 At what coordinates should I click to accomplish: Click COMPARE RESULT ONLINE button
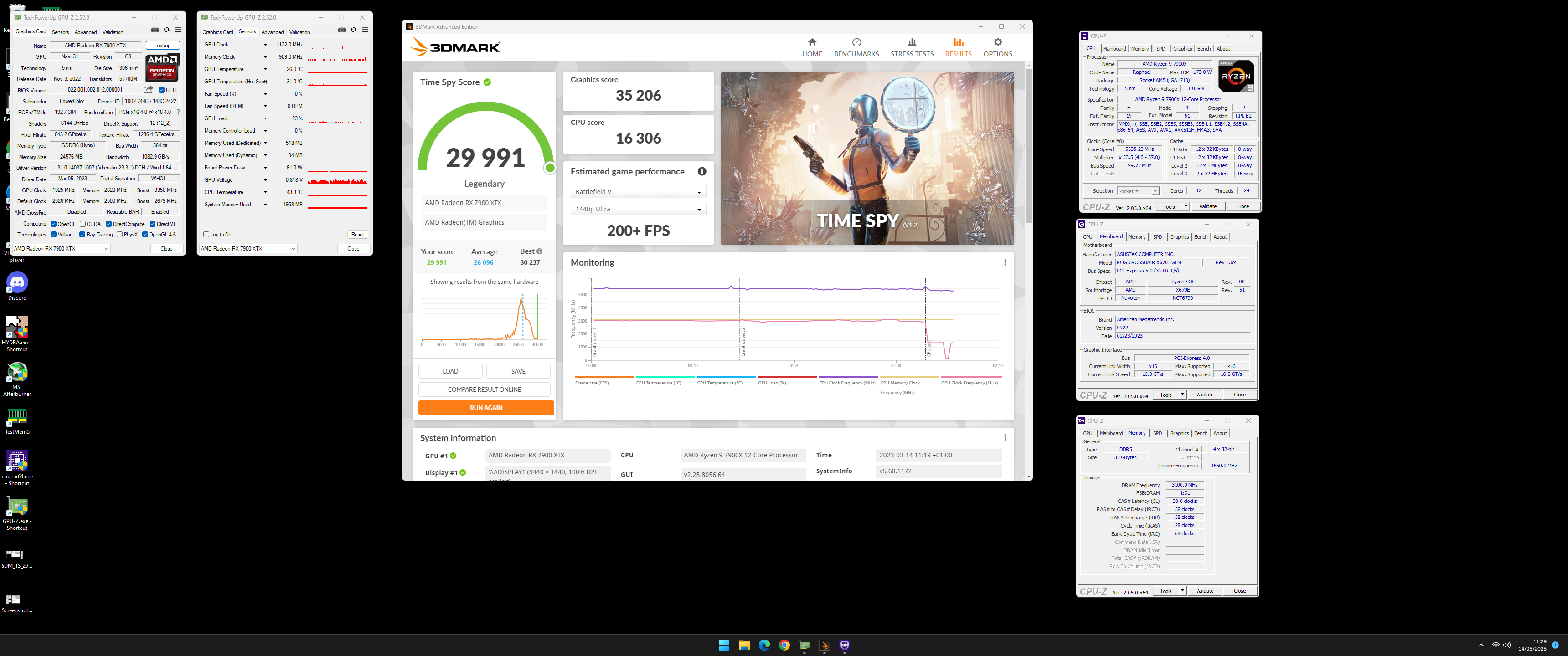(x=484, y=389)
